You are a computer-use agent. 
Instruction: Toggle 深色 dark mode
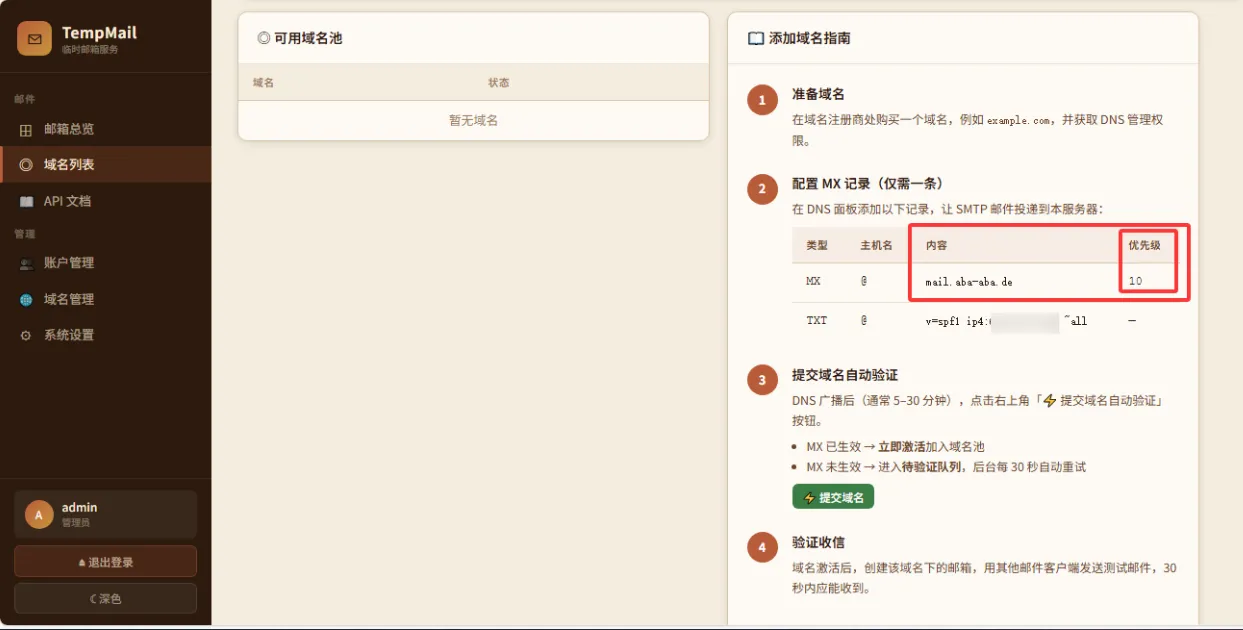click(x=104, y=598)
